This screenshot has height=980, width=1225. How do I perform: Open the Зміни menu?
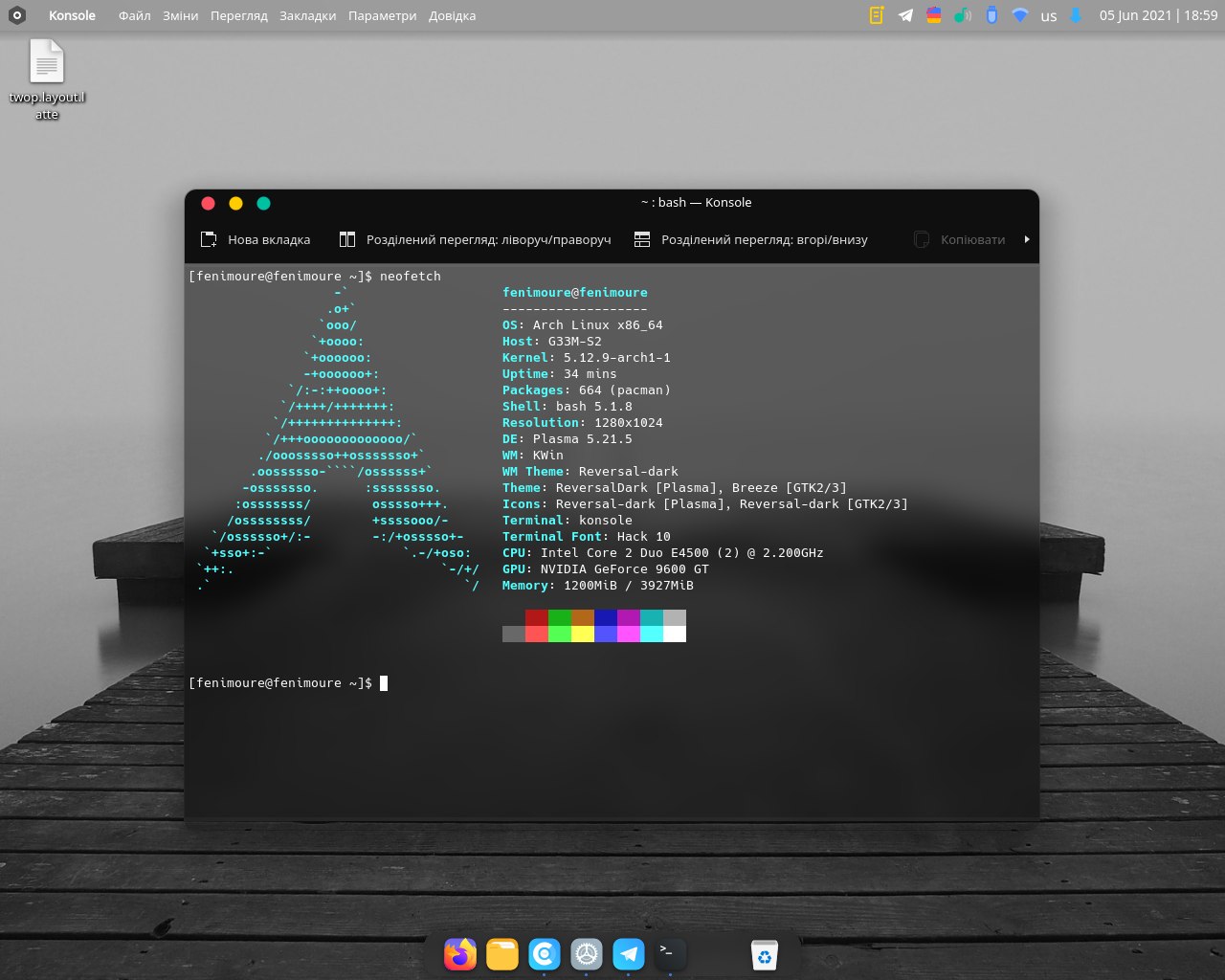point(181,15)
